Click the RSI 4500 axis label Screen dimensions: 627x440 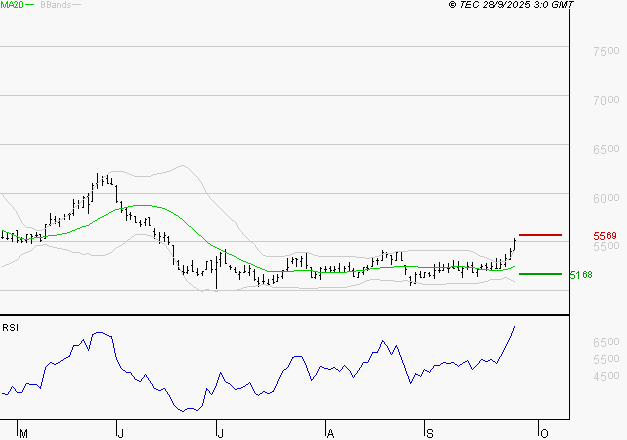[604, 377]
